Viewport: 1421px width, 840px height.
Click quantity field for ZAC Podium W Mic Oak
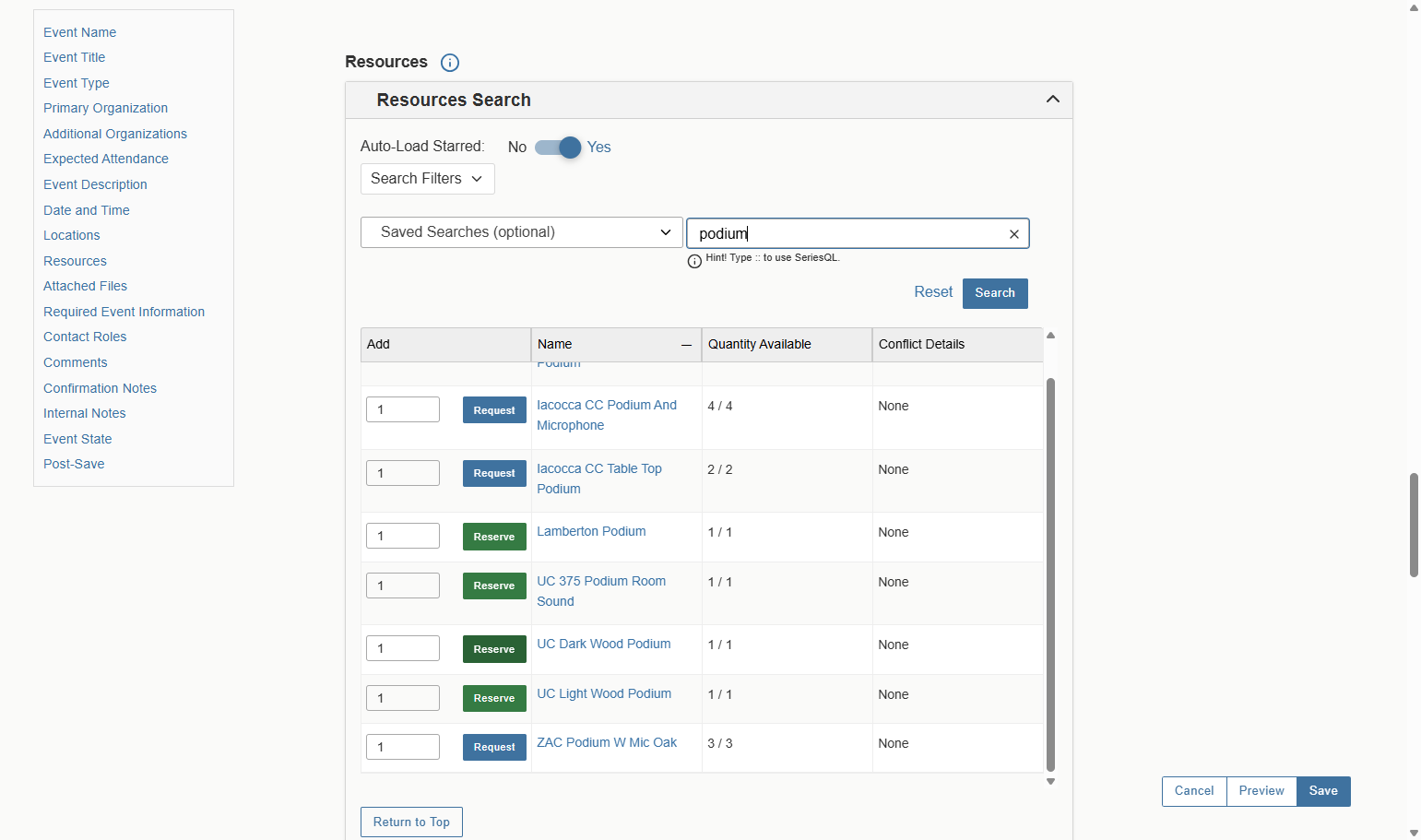click(x=403, y=747)
